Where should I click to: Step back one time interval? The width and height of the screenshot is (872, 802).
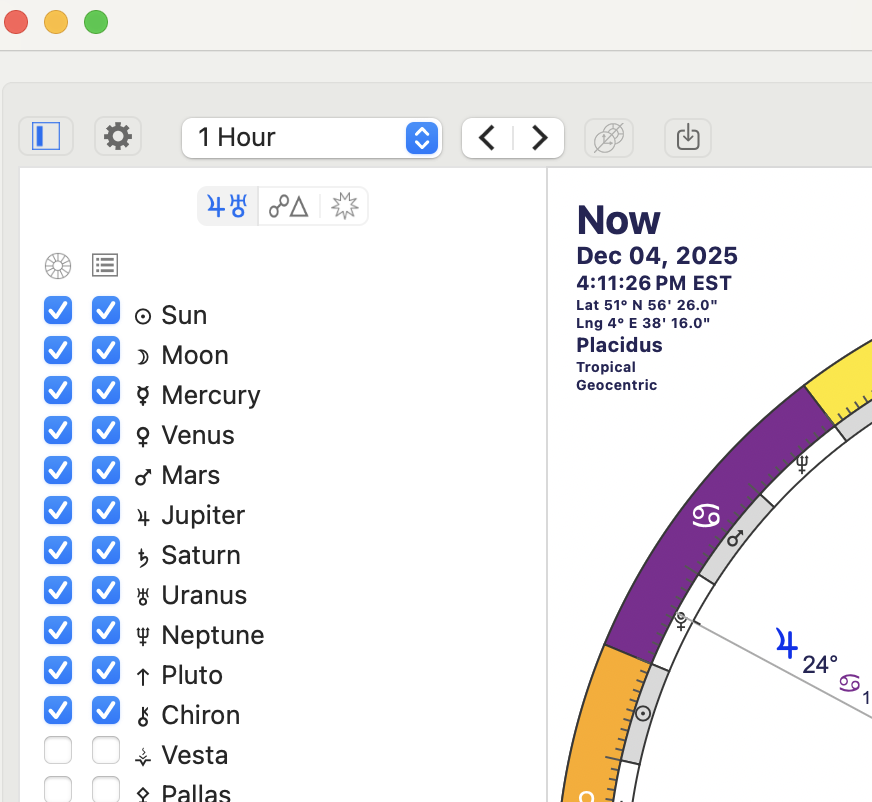487,138
